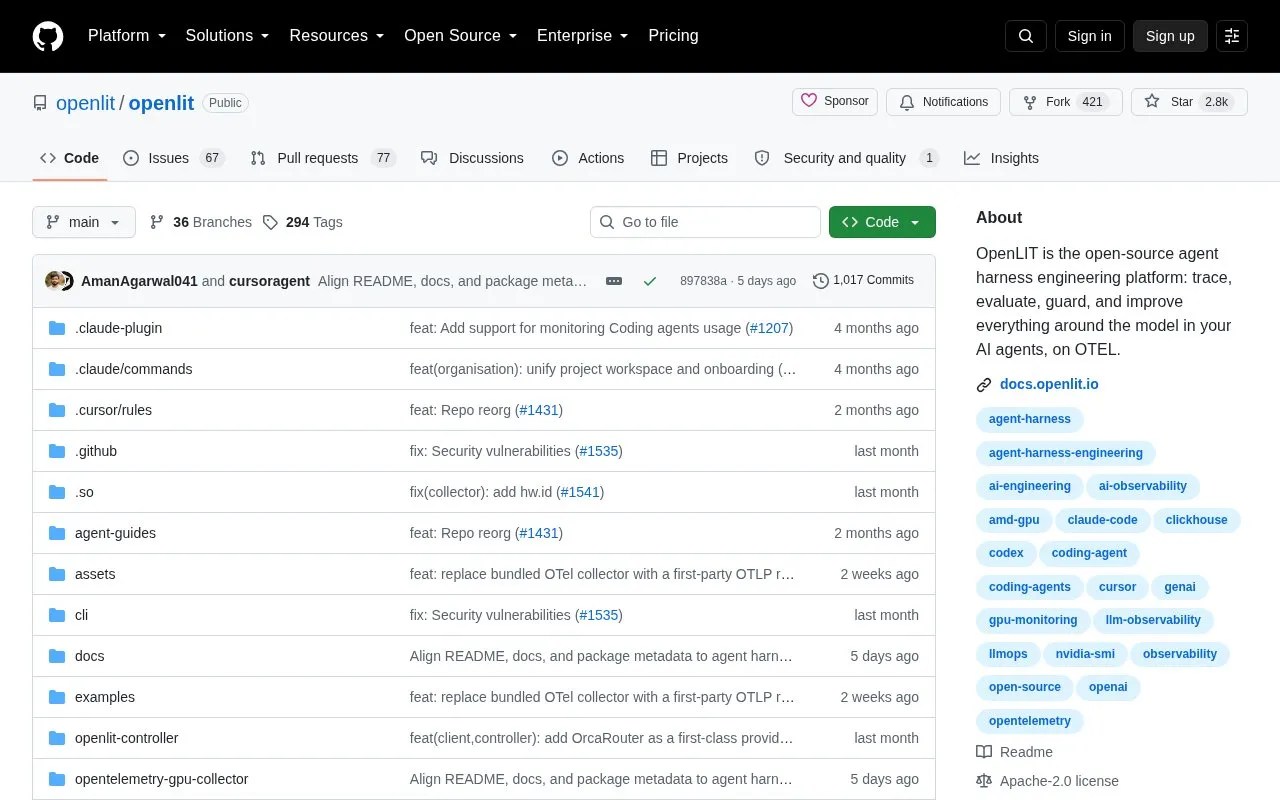Open the Insights tab
The width and height of the screenshot is (1280, 800).
[x=1001, y=158]
